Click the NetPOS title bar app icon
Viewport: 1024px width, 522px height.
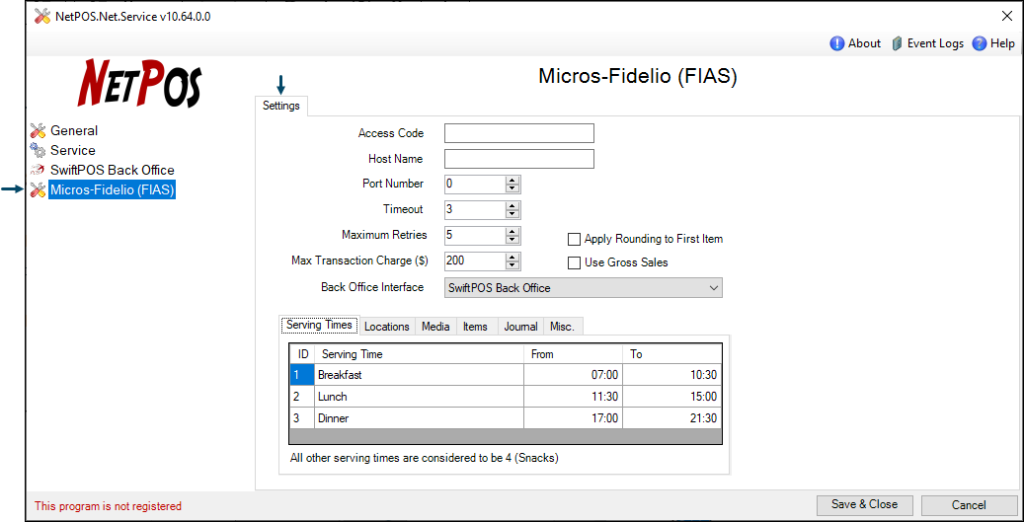42,16
